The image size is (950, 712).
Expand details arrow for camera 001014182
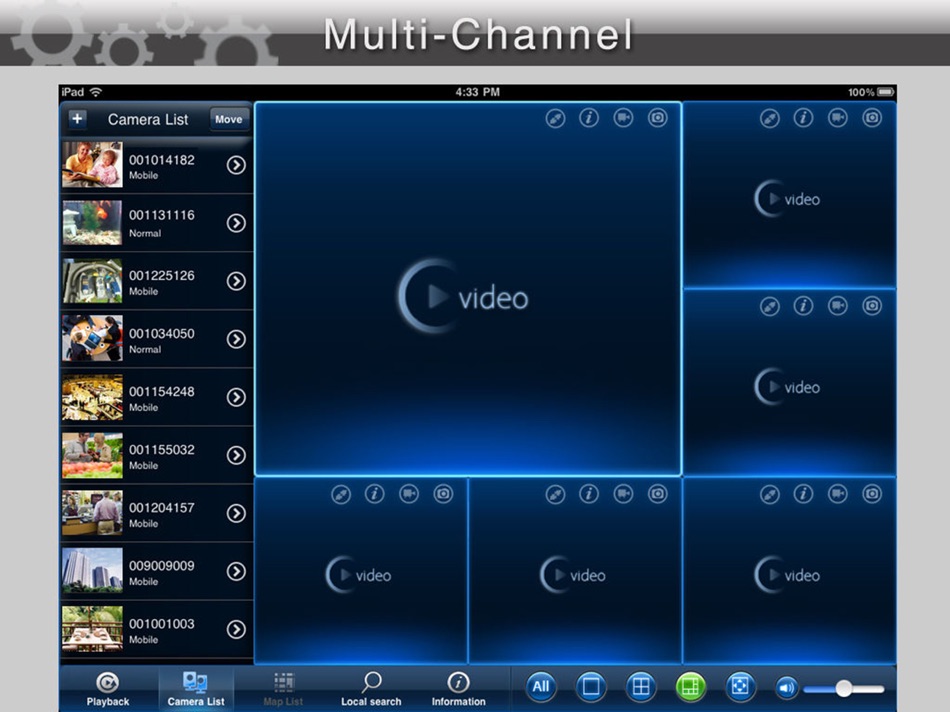point(236,165)
